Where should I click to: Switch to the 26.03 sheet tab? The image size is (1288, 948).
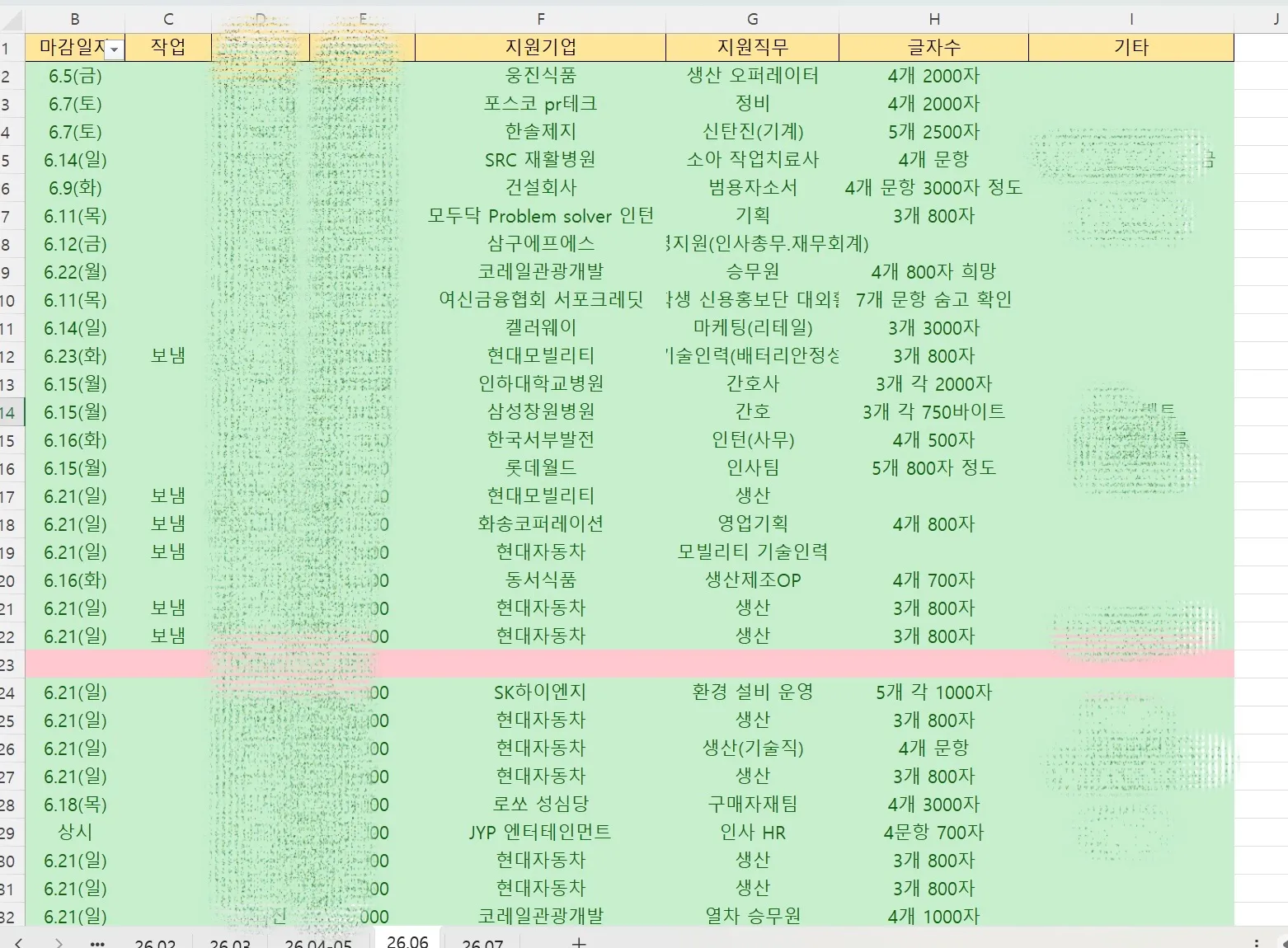pyautogui.click(x=230, y=942)
